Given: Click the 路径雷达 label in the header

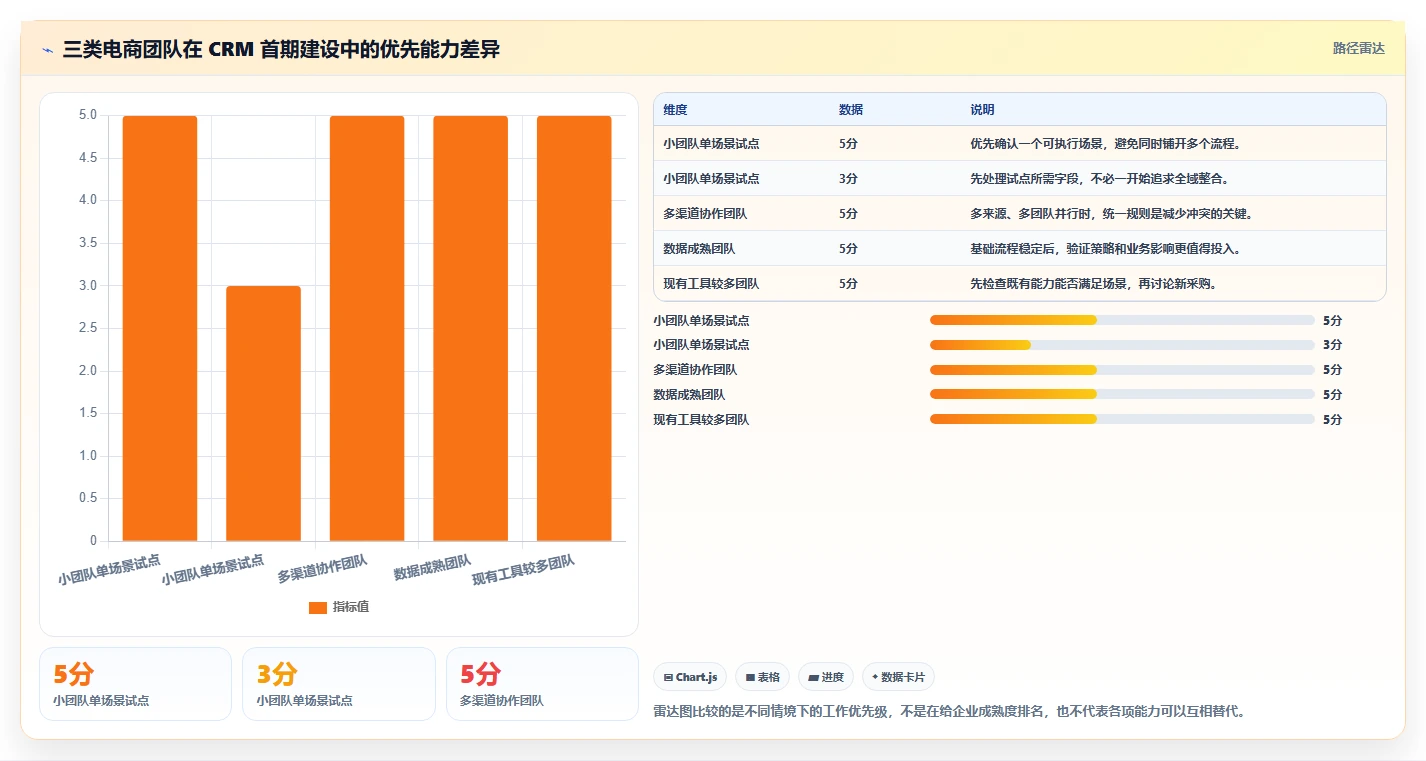Looking at the screenshot, I should pyautogui.click(x=1359, y=48).
